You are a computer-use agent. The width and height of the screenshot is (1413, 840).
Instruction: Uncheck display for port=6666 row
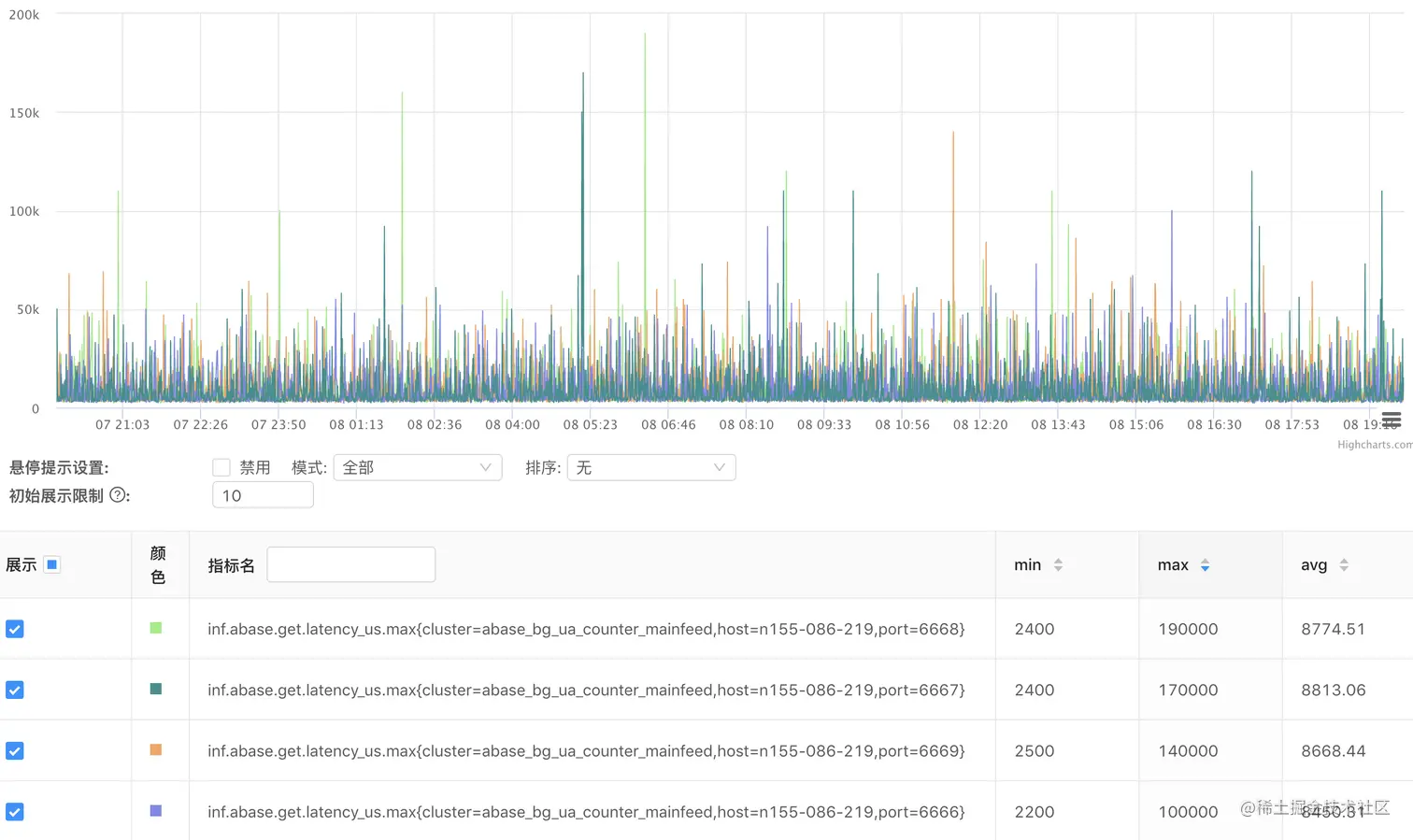click(15, 811)
